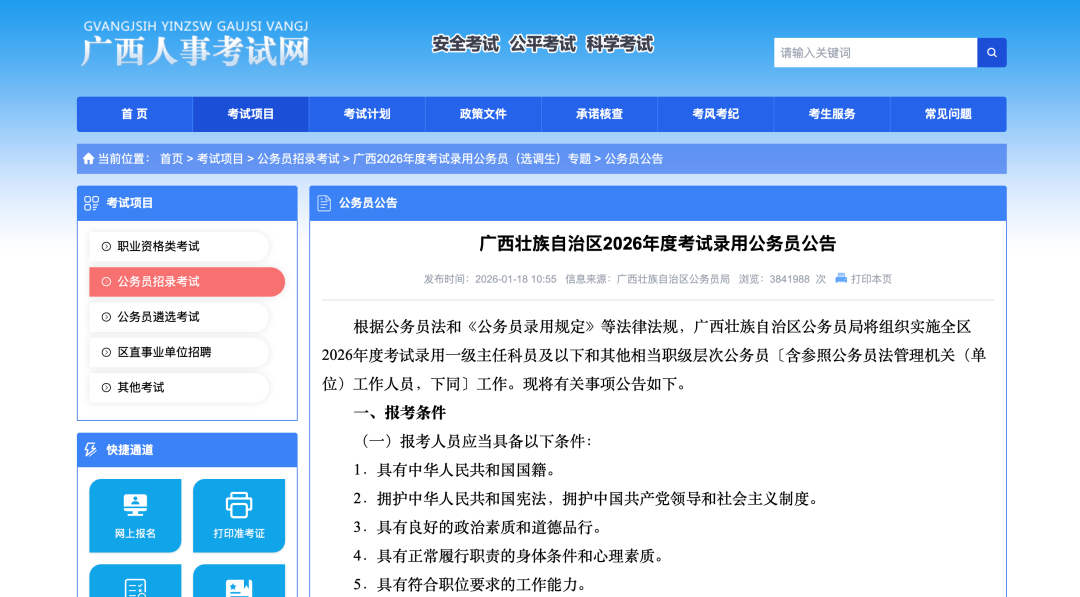1080x597 pixels.
Task: Select 职业资格类考试 in sidebar
Action: 158,246
